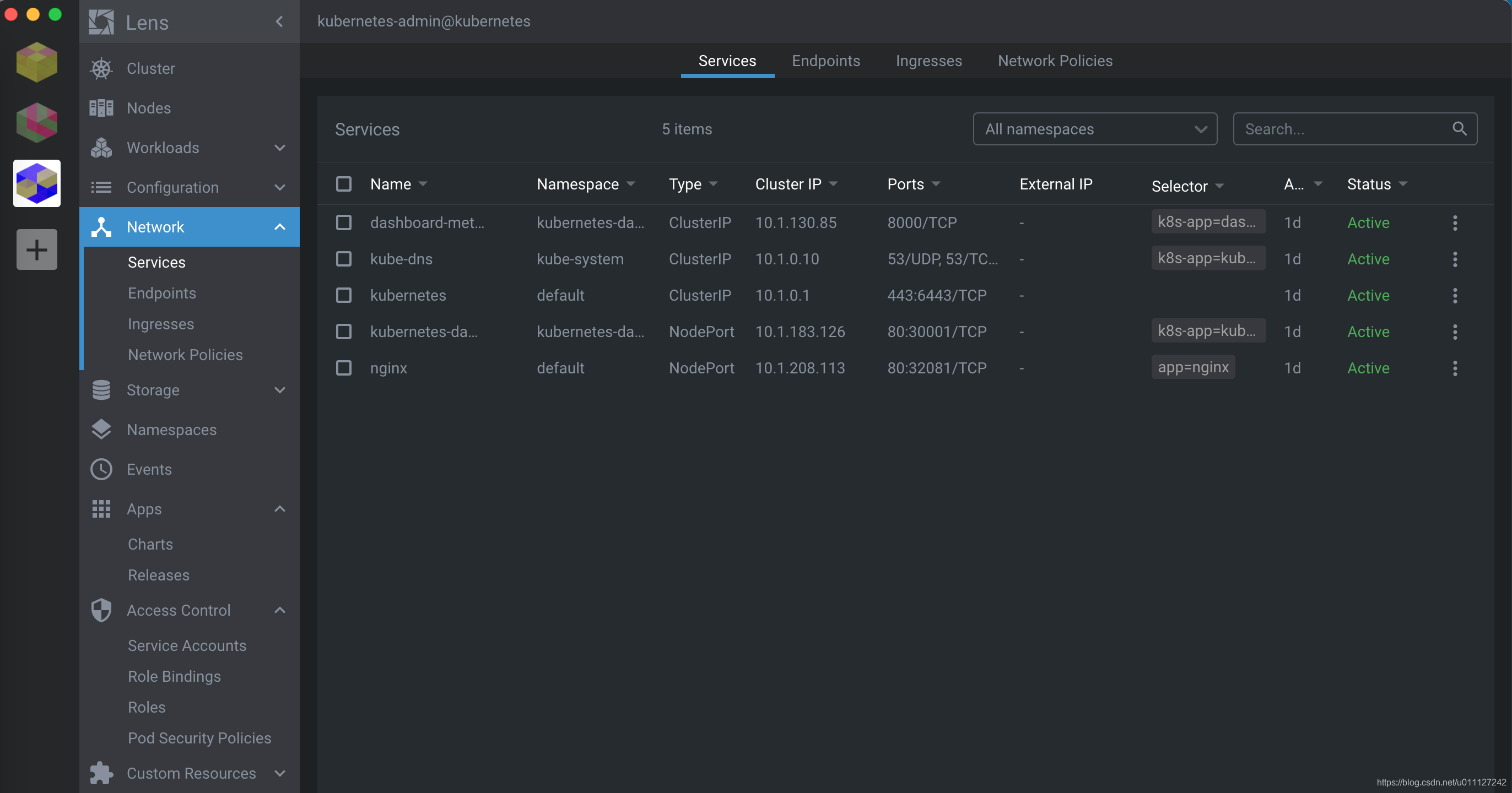The image size is (1512, 793).
Task: Click the Events clock icon
Action: click(x=101, y=469)
